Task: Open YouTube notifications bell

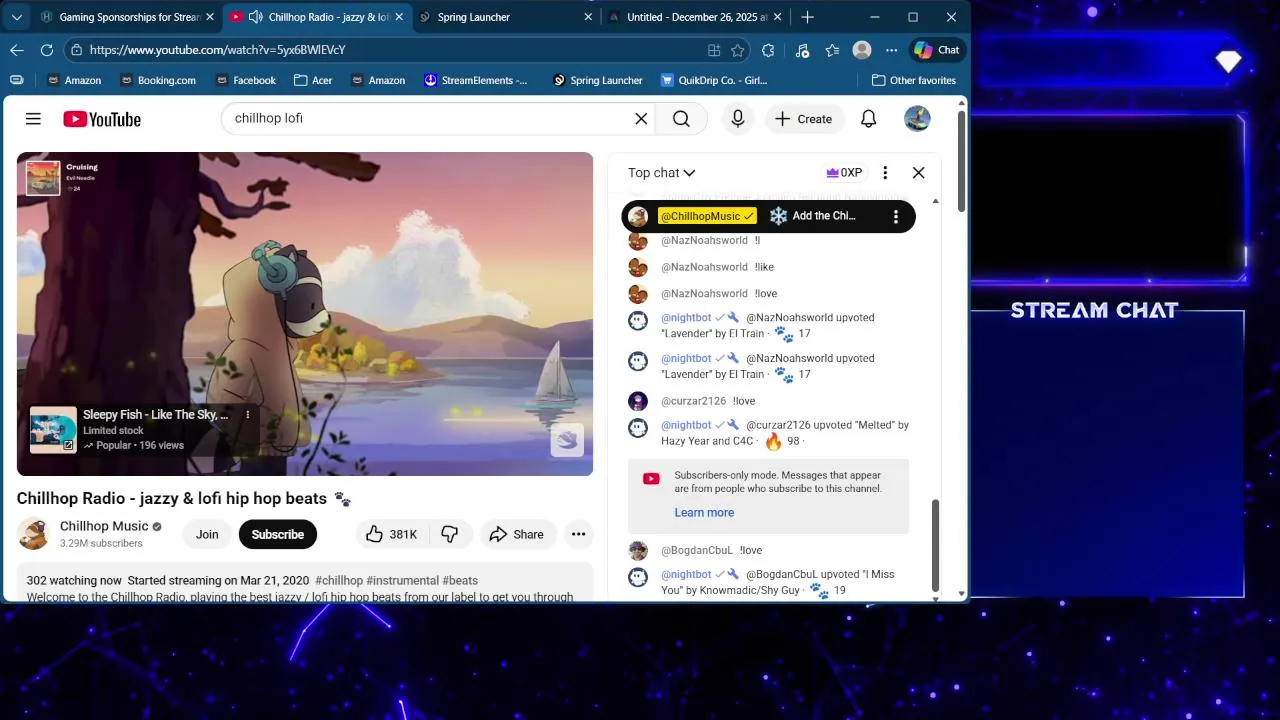Action: click(869, 119)
